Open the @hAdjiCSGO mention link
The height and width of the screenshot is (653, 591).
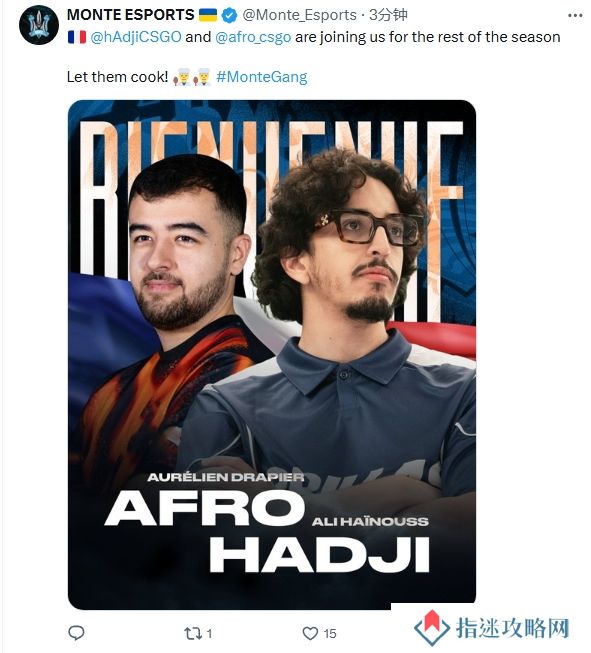[136, 37]
